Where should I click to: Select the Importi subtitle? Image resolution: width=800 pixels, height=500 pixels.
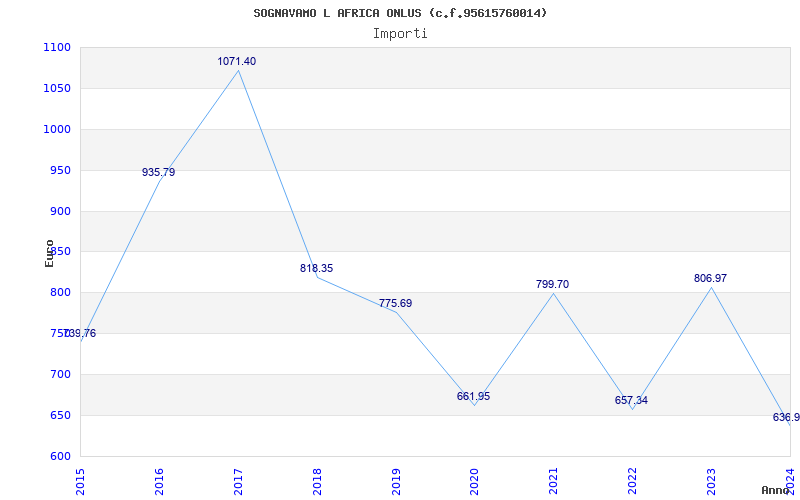(400, 34)
